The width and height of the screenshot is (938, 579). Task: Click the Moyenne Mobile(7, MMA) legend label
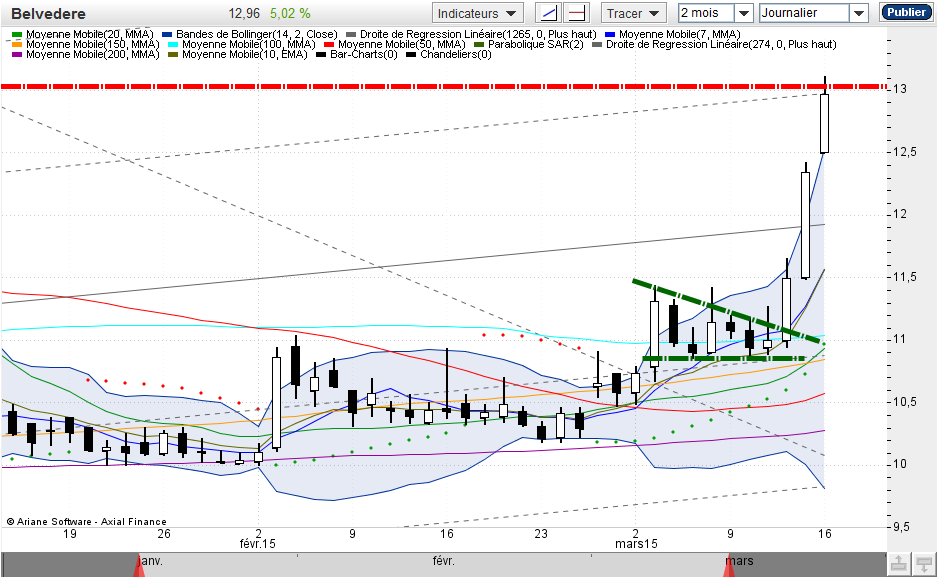[680, 35]
